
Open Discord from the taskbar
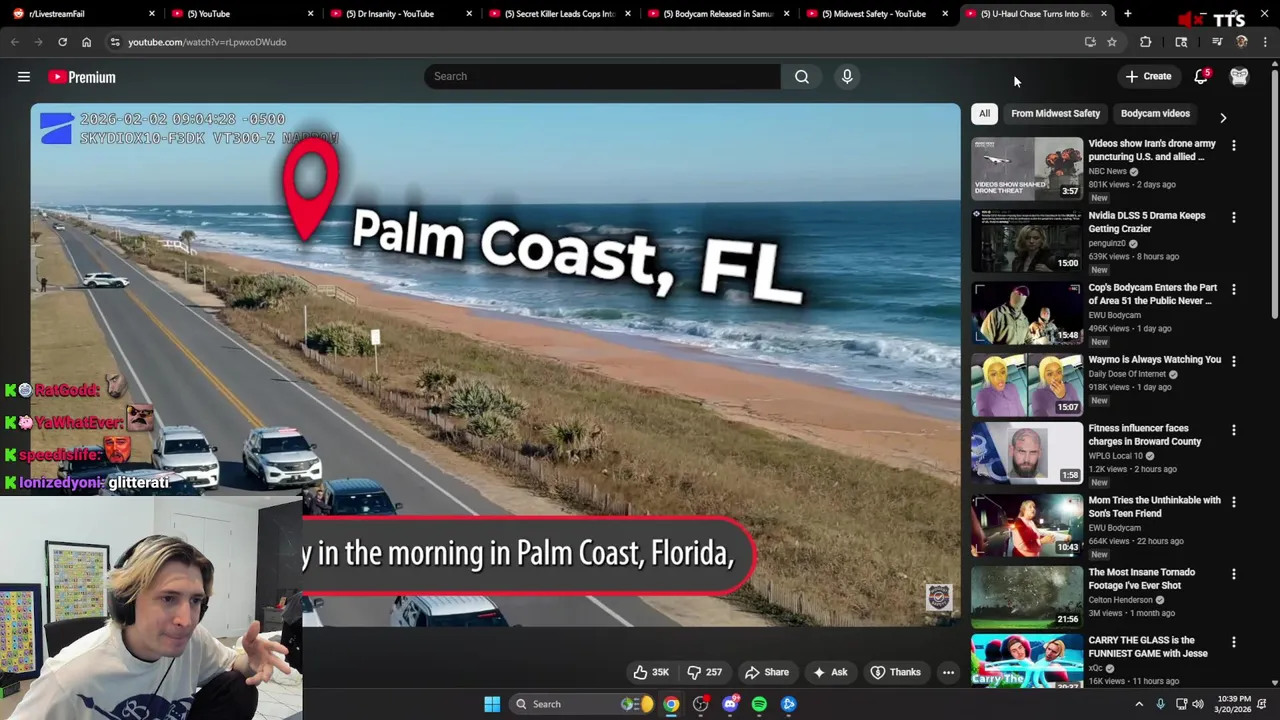[x=730, y=704]
